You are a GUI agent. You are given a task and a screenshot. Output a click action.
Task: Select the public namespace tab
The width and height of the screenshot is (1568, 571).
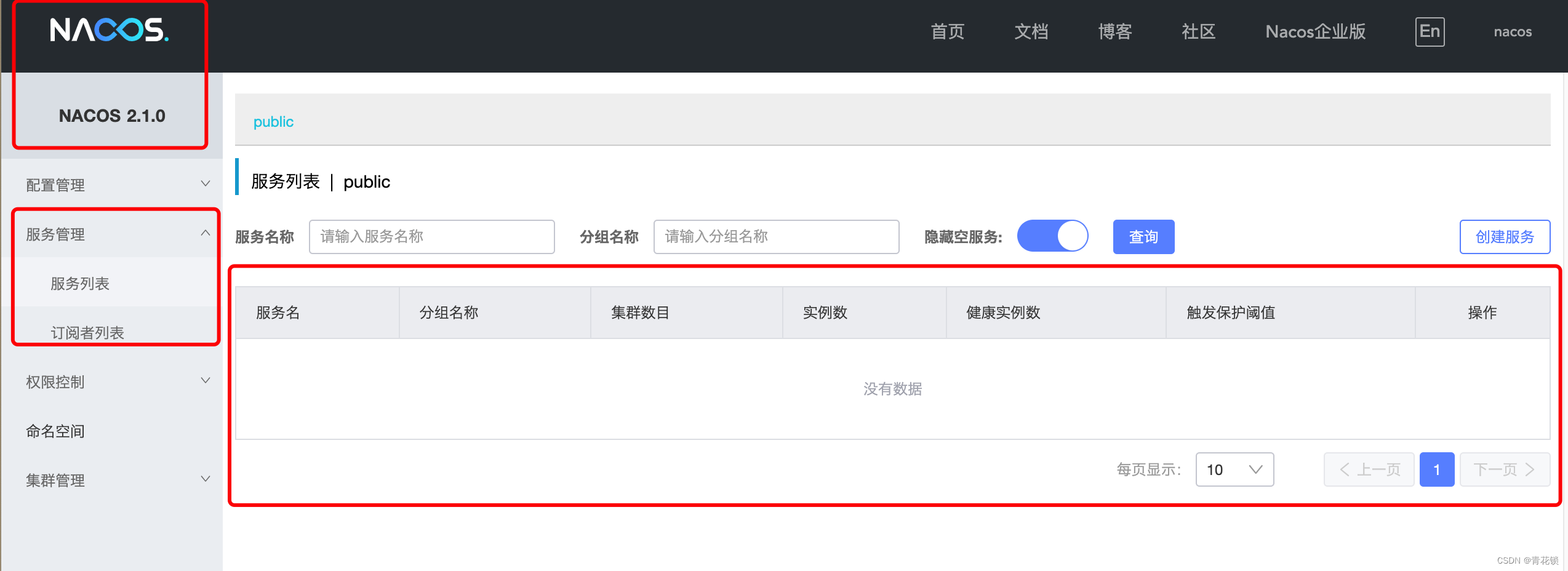coord(273,121)
